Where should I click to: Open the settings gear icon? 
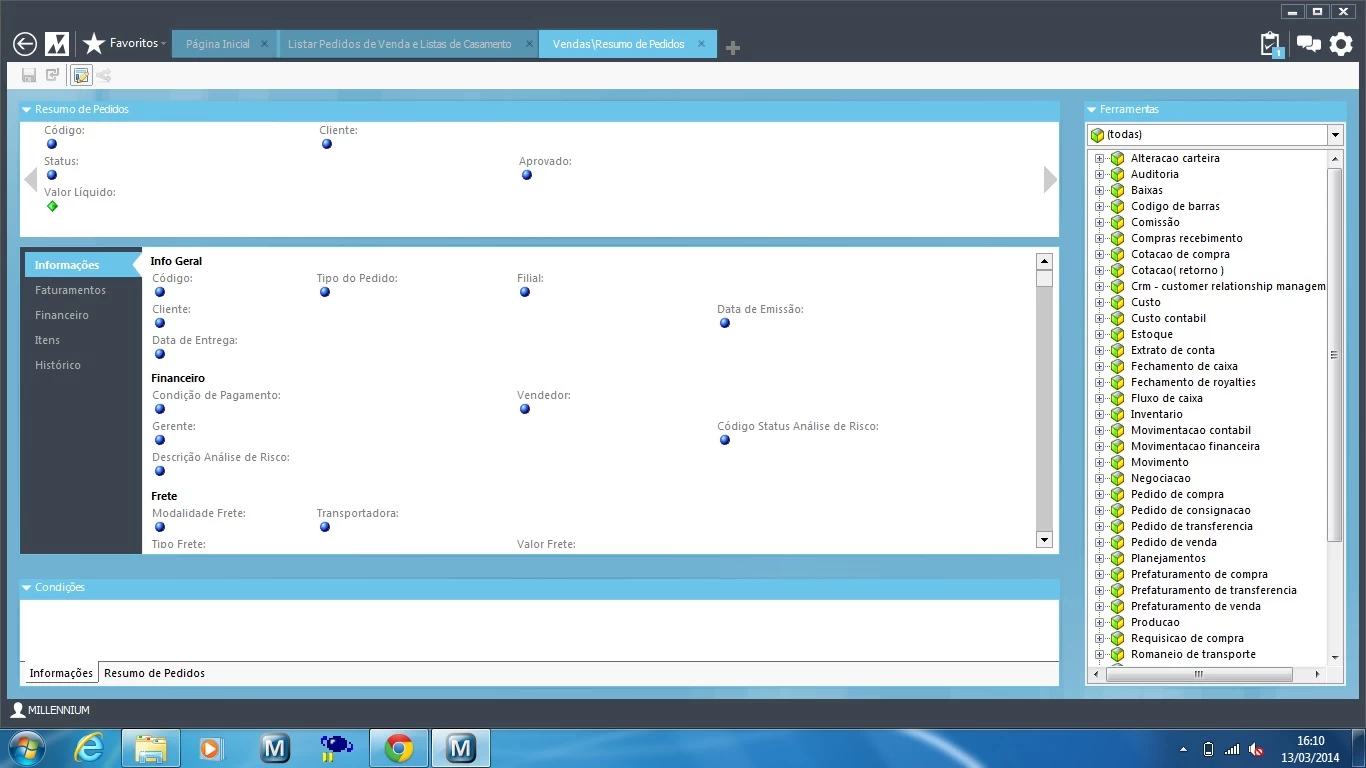pos(1341,44)
